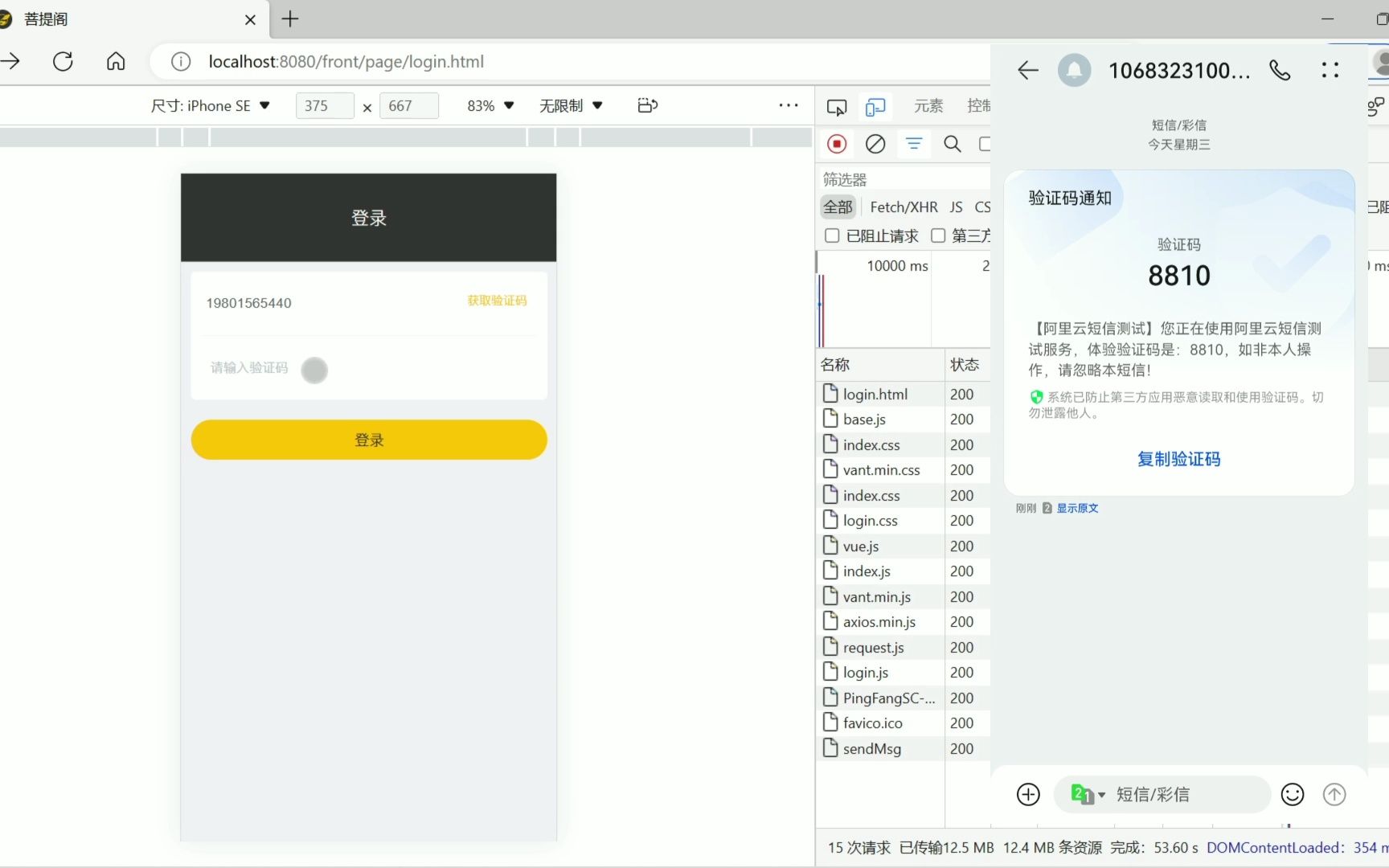
Task: Check the 第三方 requests checkbox
Action: pos(938,235)
